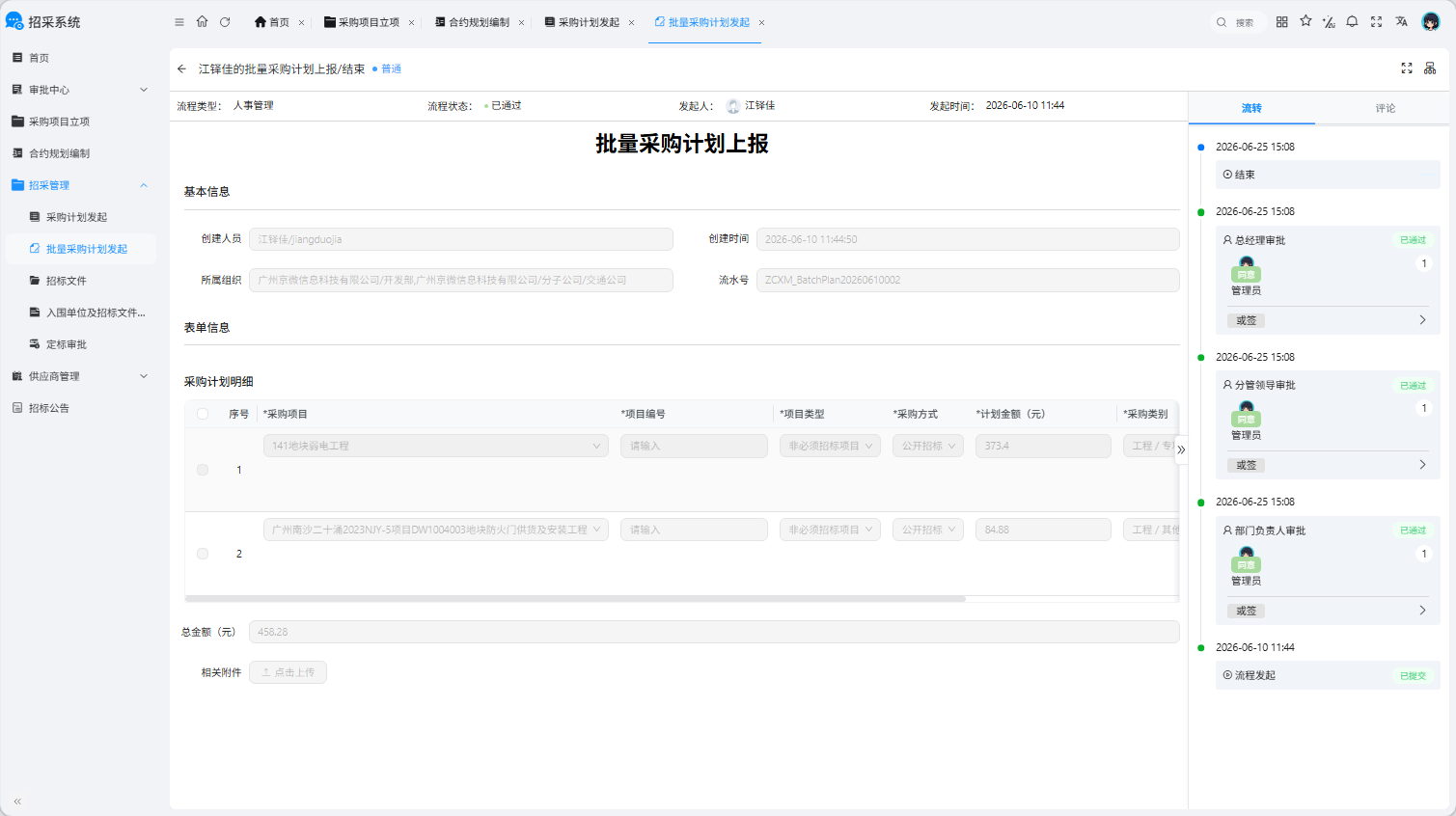This screenshot has height=816, width=1456.
Task: Tick the select-all checkbox in table header
Action: tap(203, 414)
